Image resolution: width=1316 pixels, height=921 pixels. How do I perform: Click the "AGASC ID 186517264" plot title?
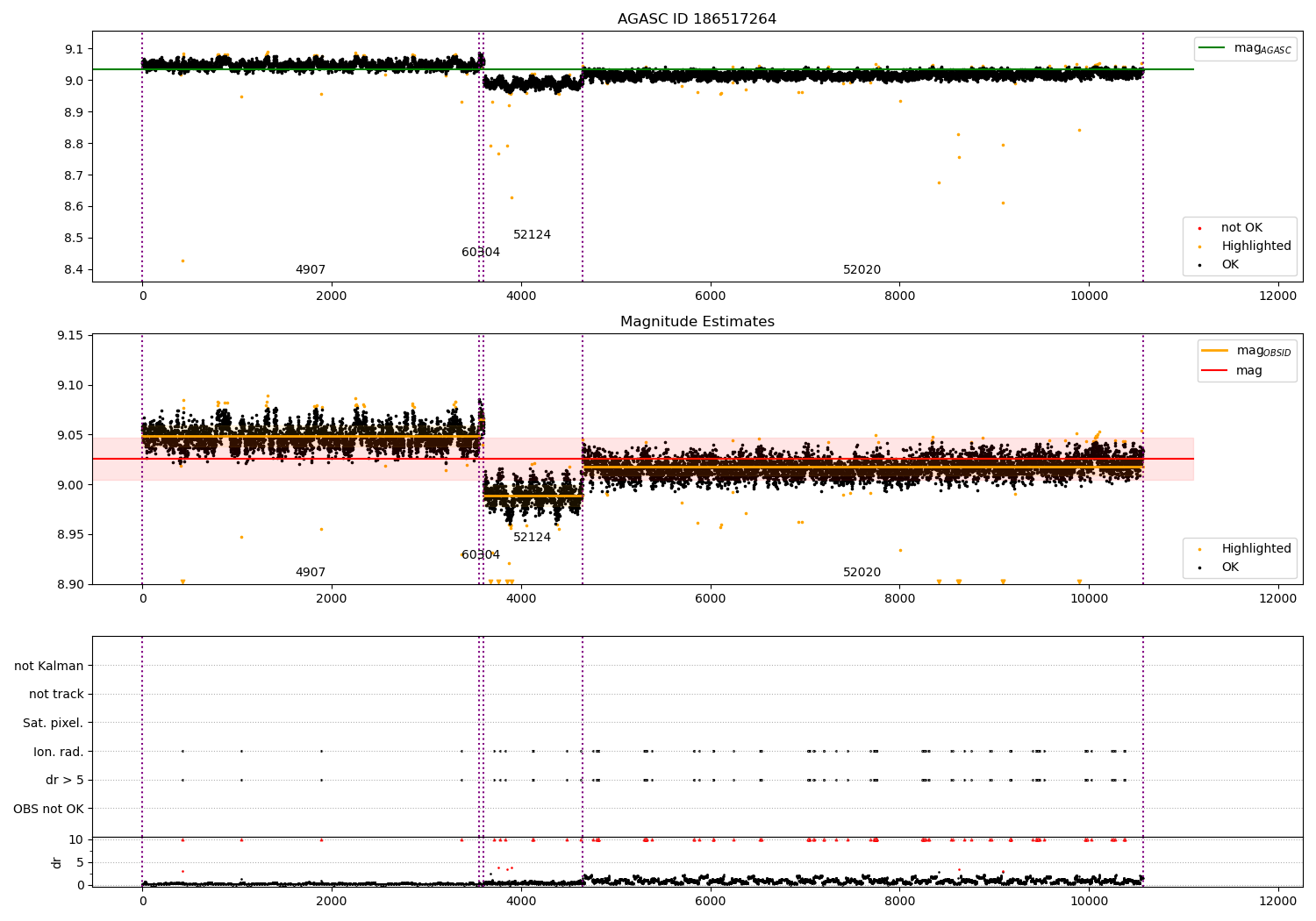697,19
